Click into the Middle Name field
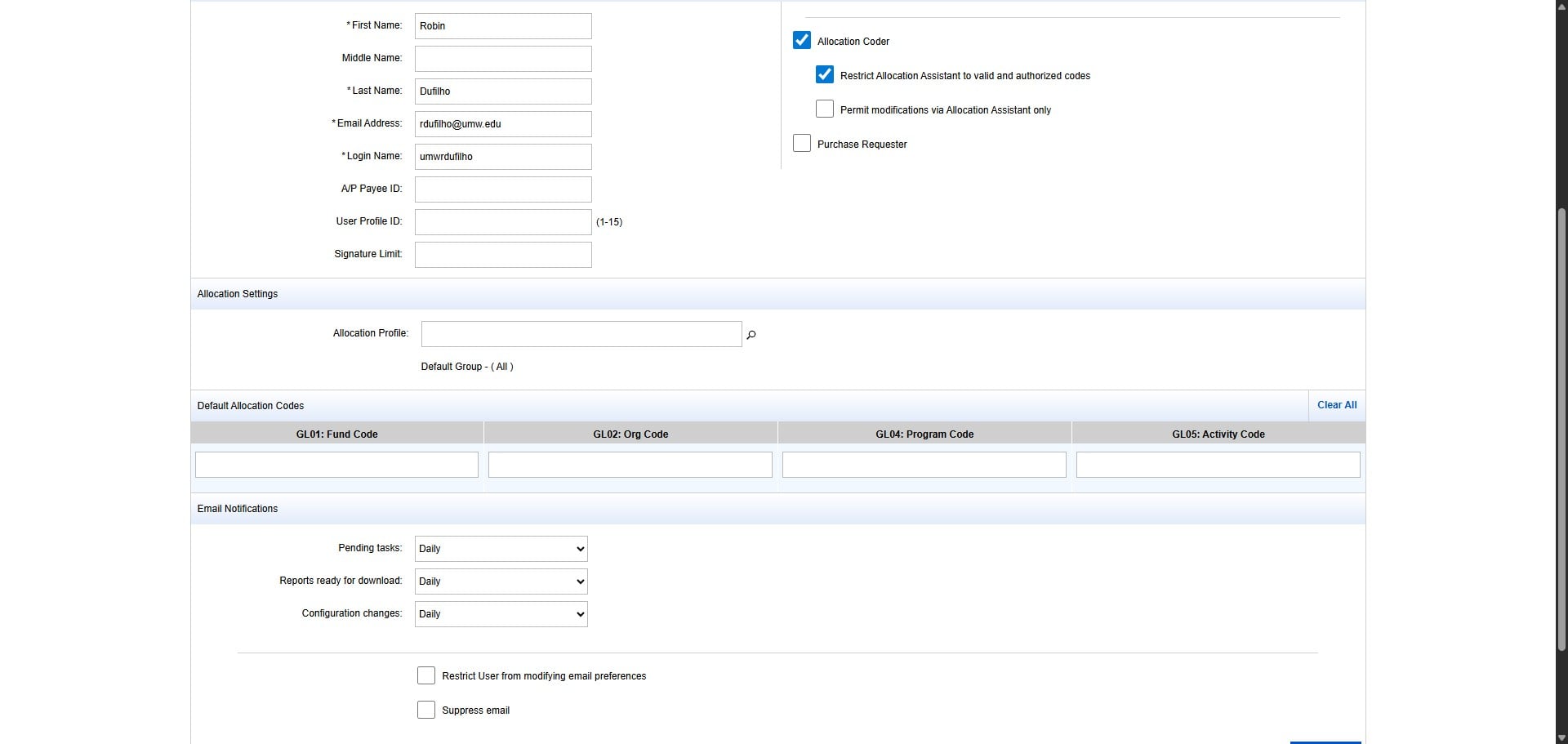Screen dimensions: 1568x744 pos(503,59)
